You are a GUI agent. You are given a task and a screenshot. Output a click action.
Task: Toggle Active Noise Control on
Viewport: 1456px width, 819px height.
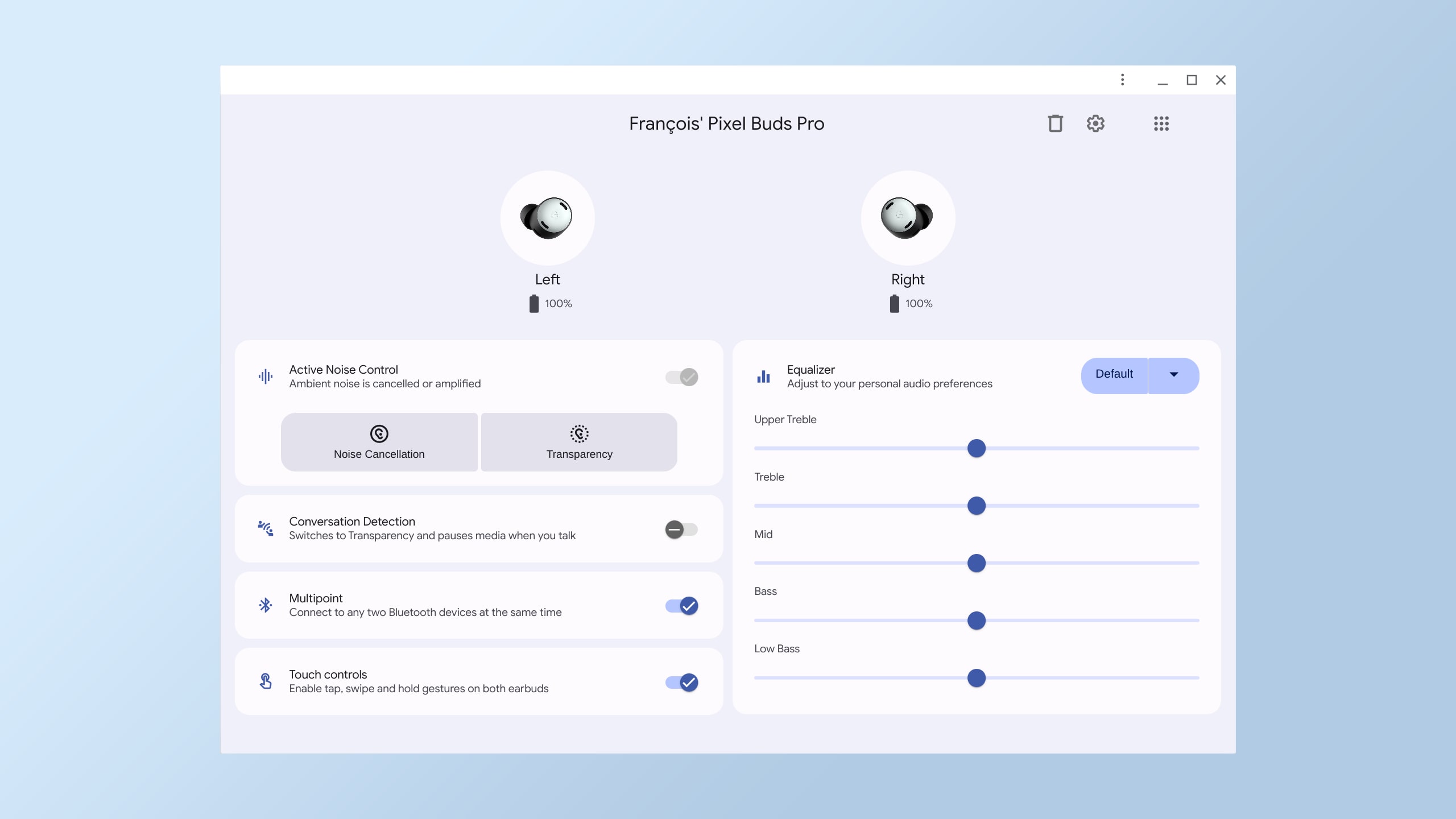pos(681,377)
